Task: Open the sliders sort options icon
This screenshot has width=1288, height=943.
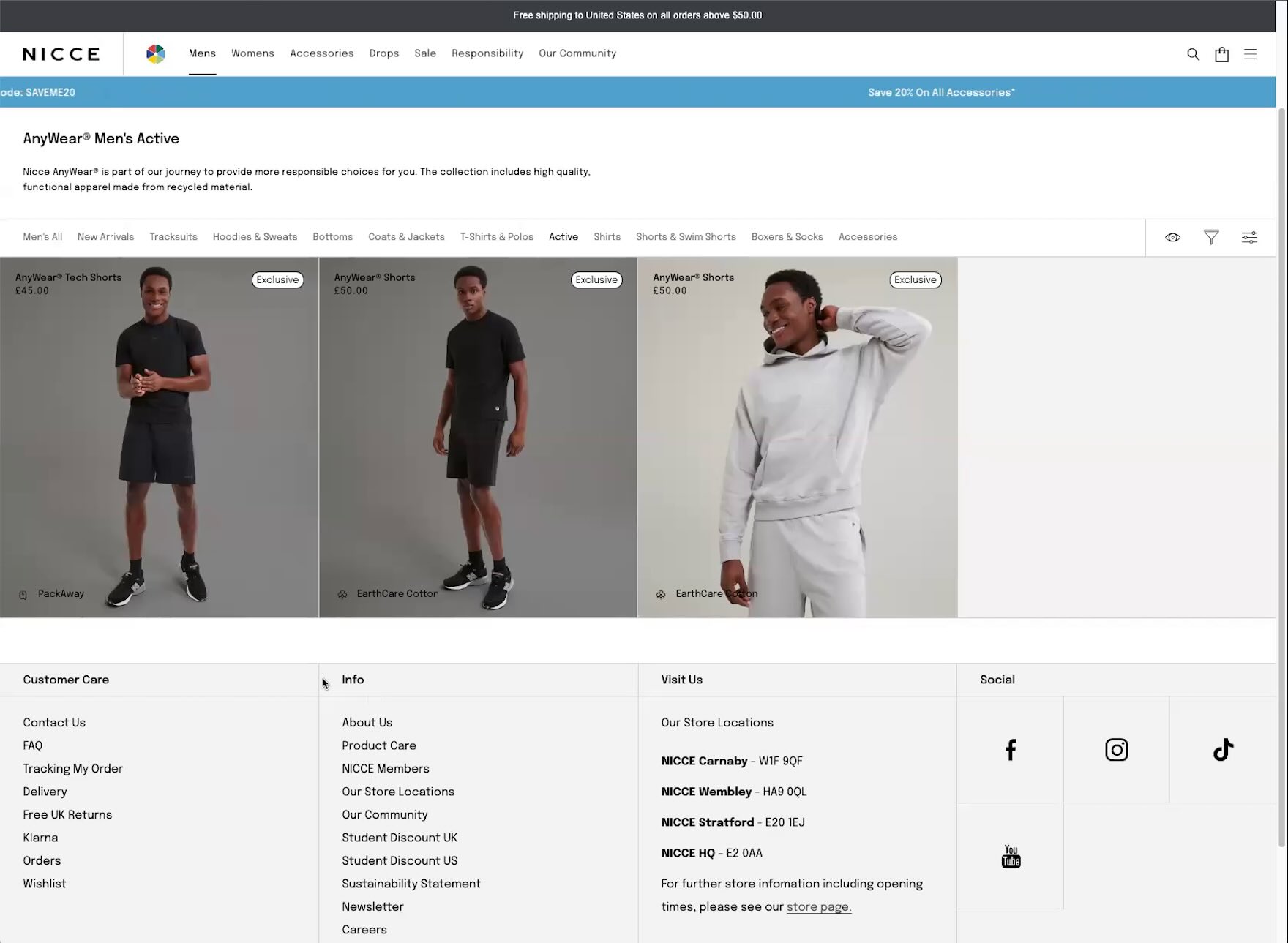Action: (x=1249, y=237)
